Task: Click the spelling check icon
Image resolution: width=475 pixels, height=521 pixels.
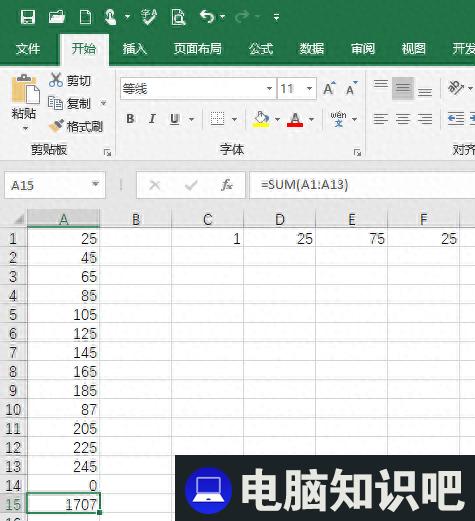Action: [x=149, y=17]
